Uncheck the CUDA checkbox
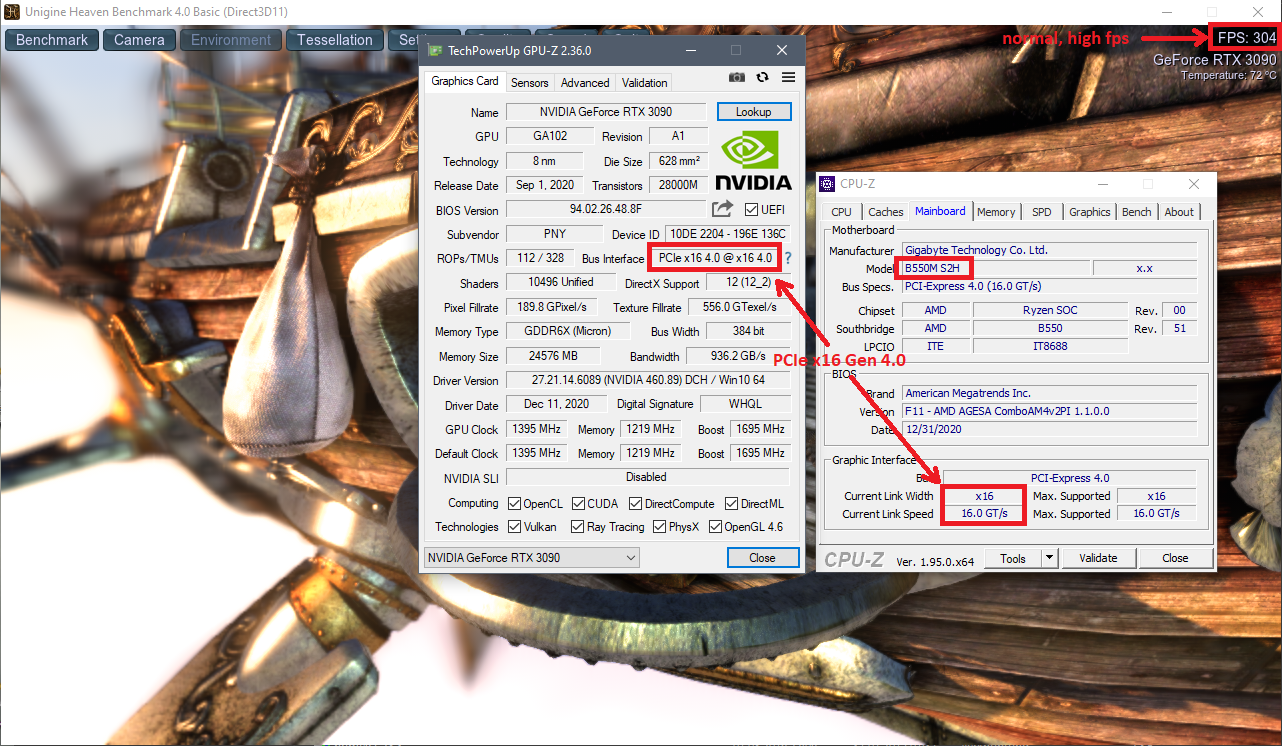The width and height of the screenshot is (1282, 746). click(x=576, y=503)
